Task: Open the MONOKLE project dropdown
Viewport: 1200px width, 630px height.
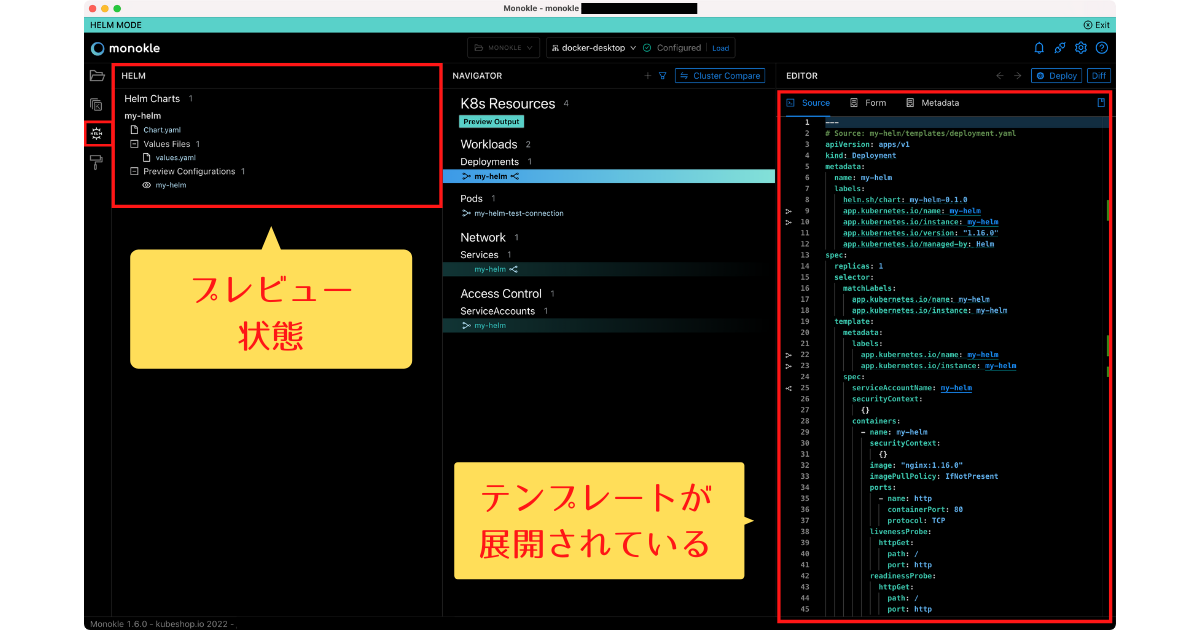Action: click(504, 47)
